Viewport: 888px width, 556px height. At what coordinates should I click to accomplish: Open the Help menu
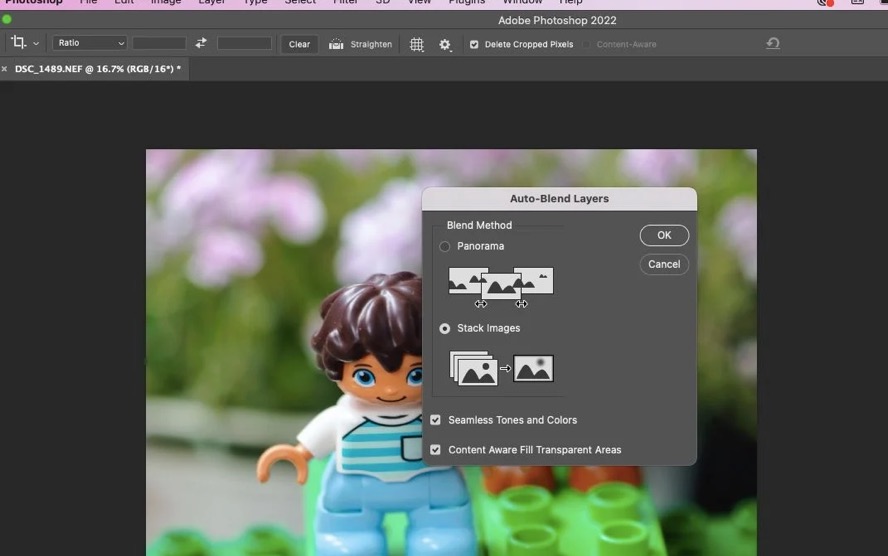tap(571, 2)
